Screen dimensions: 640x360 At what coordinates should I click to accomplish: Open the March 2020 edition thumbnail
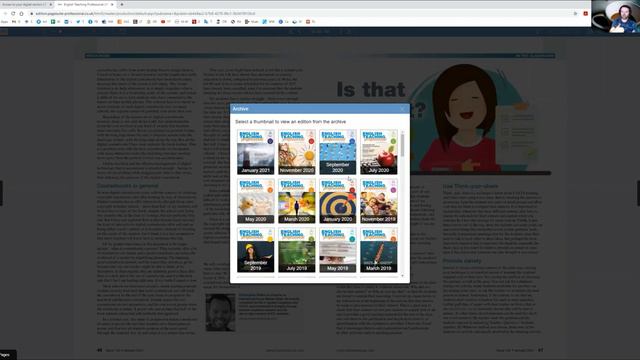coord(297,201)
